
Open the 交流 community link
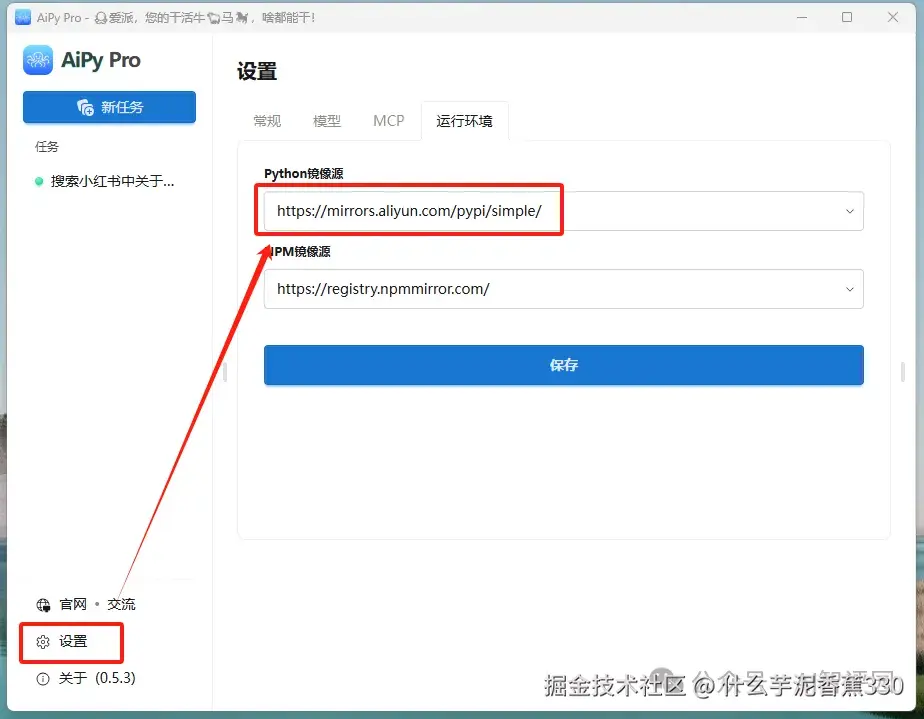tap(120, 604)
